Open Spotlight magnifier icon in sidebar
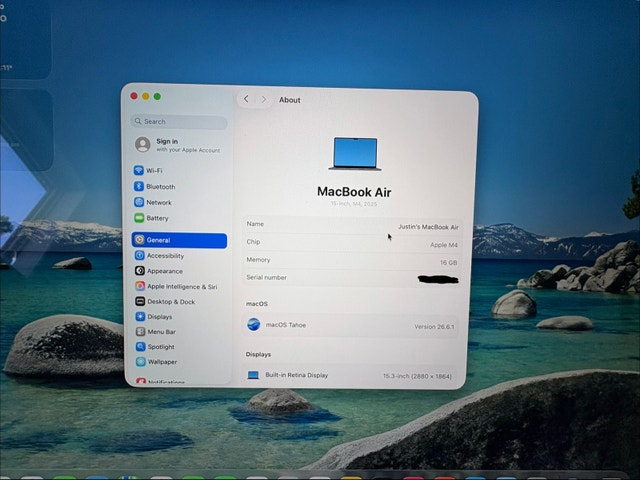 coord(140,347)
